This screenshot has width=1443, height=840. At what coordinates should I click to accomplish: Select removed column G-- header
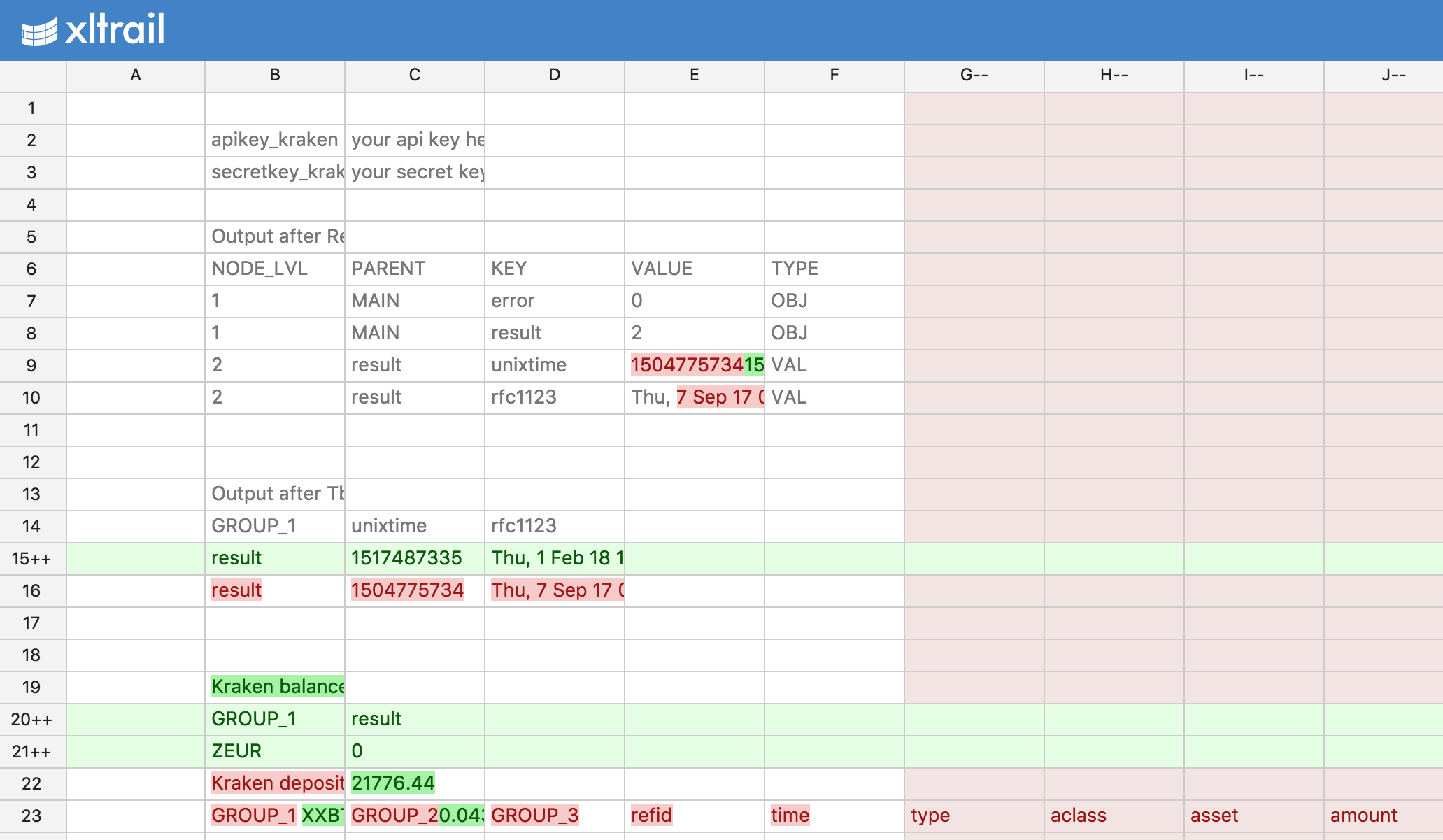pos(974,76)
